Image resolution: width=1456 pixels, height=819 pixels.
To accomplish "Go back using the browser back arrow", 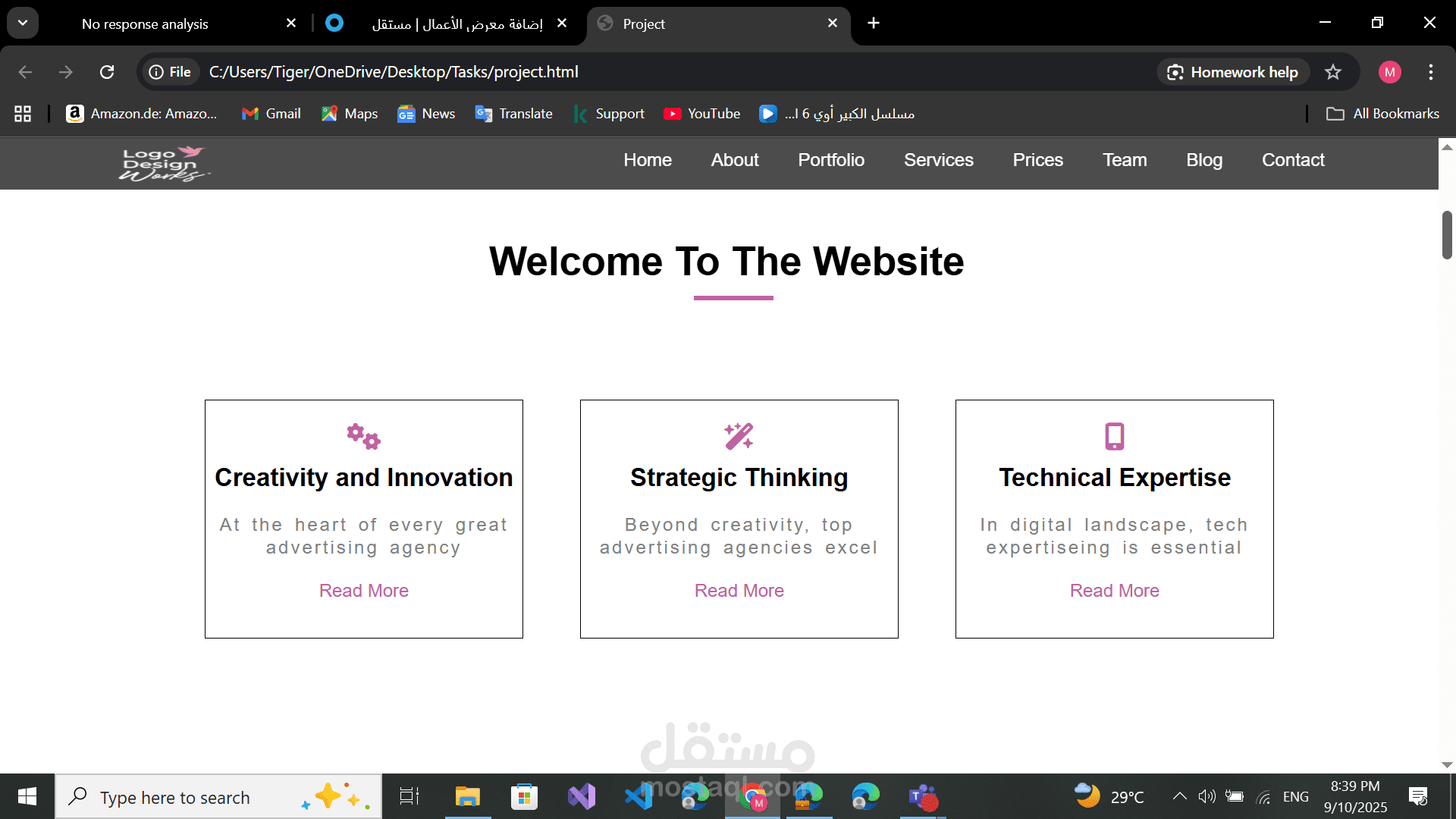I will (25, 72).
